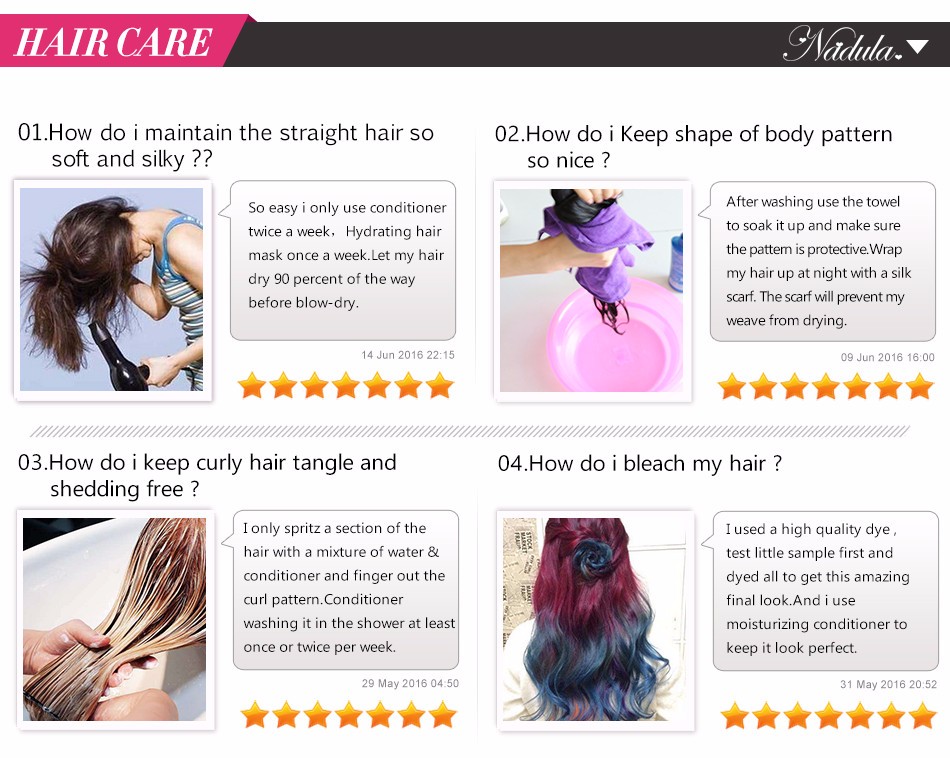Click last star under bleach hair review

tap(922, 716)
